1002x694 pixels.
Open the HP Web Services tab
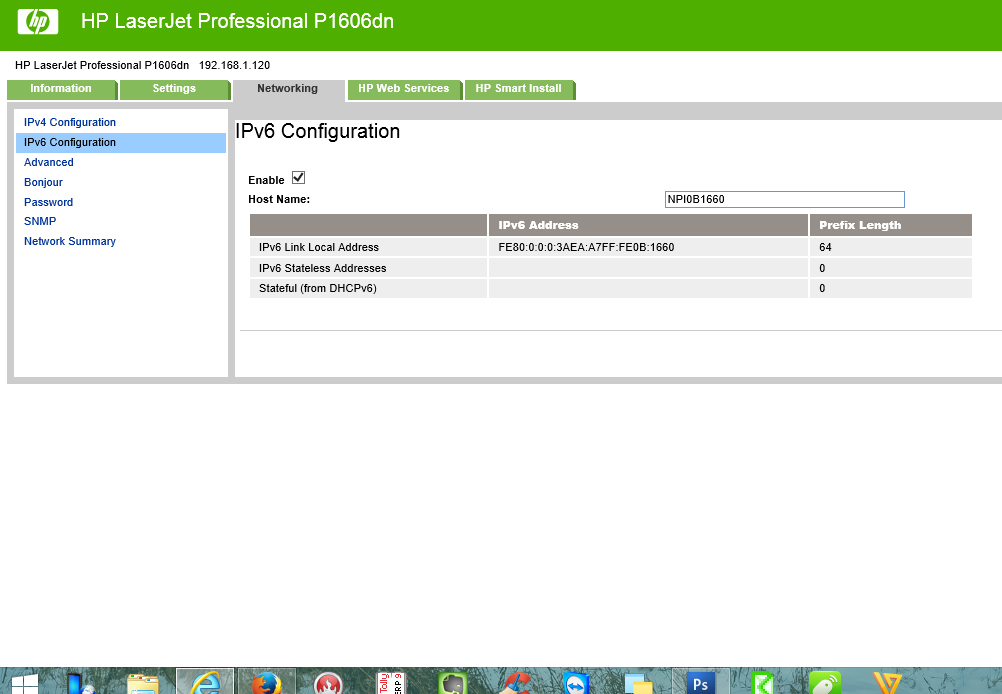point(404,89)
